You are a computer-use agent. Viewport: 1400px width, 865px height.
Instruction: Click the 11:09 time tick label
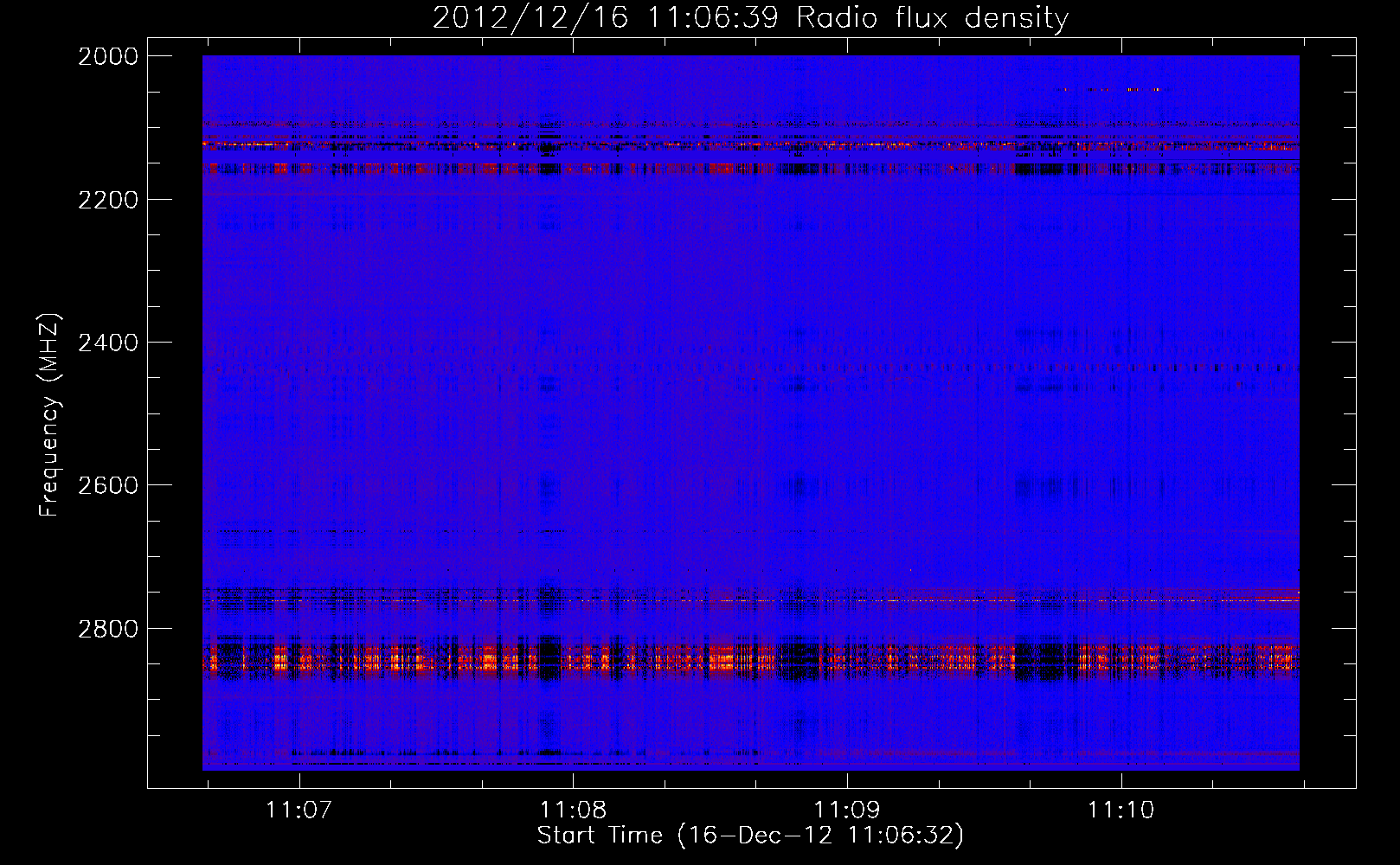pyautogui.click(x=847, y=810)
